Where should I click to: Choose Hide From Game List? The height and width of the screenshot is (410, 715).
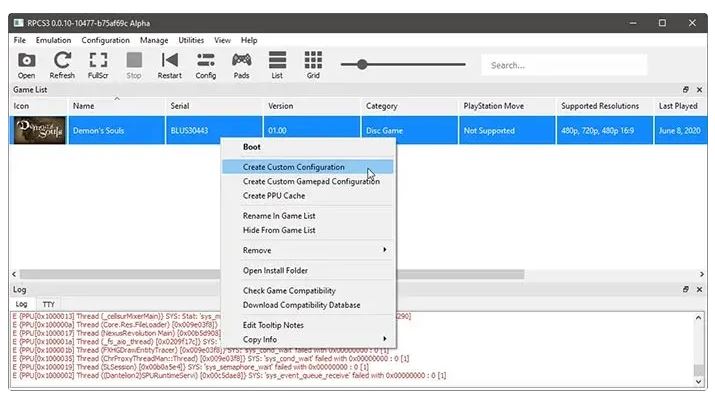[x=308, y=230]
